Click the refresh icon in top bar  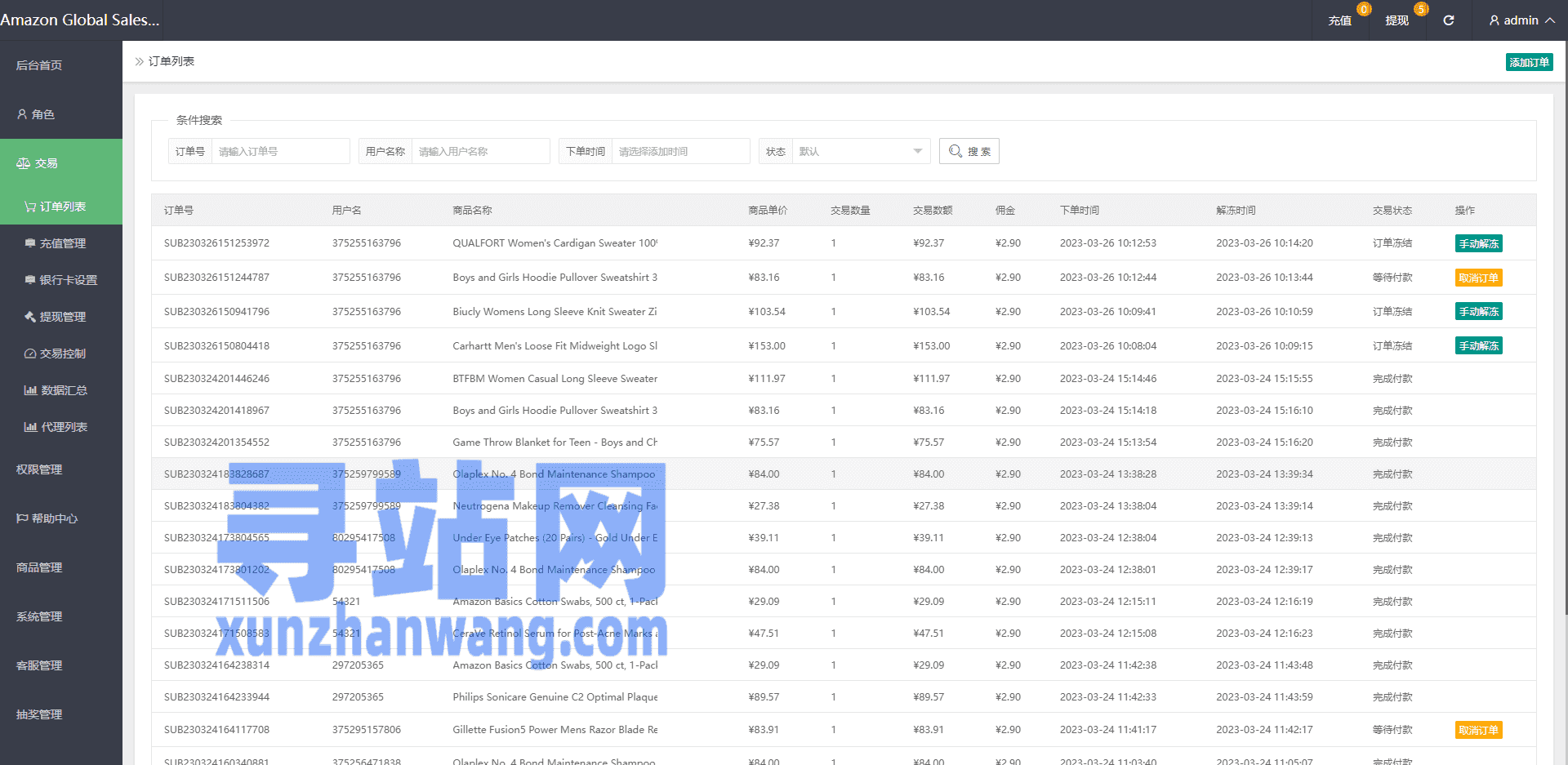click(1448, 20)
